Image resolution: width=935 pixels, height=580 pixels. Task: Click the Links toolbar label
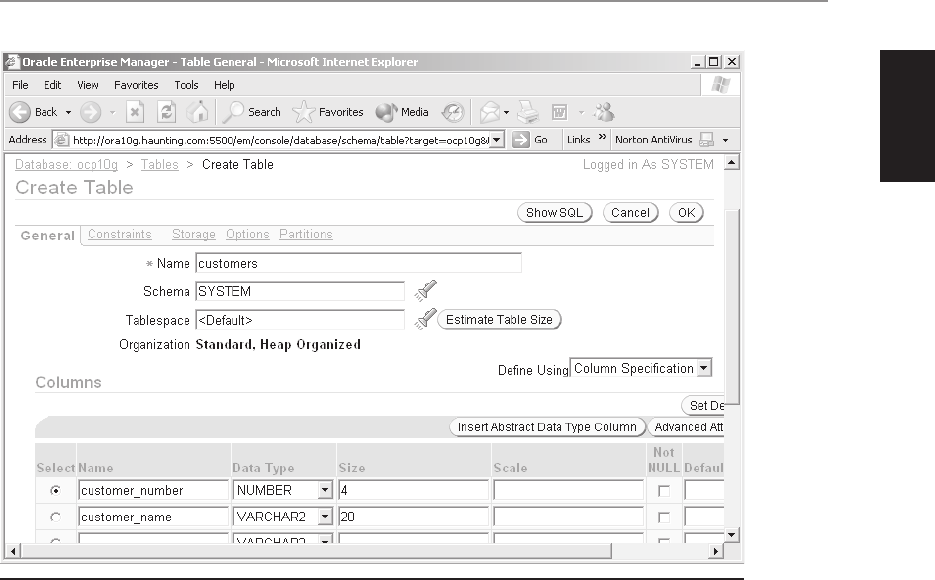578,139
